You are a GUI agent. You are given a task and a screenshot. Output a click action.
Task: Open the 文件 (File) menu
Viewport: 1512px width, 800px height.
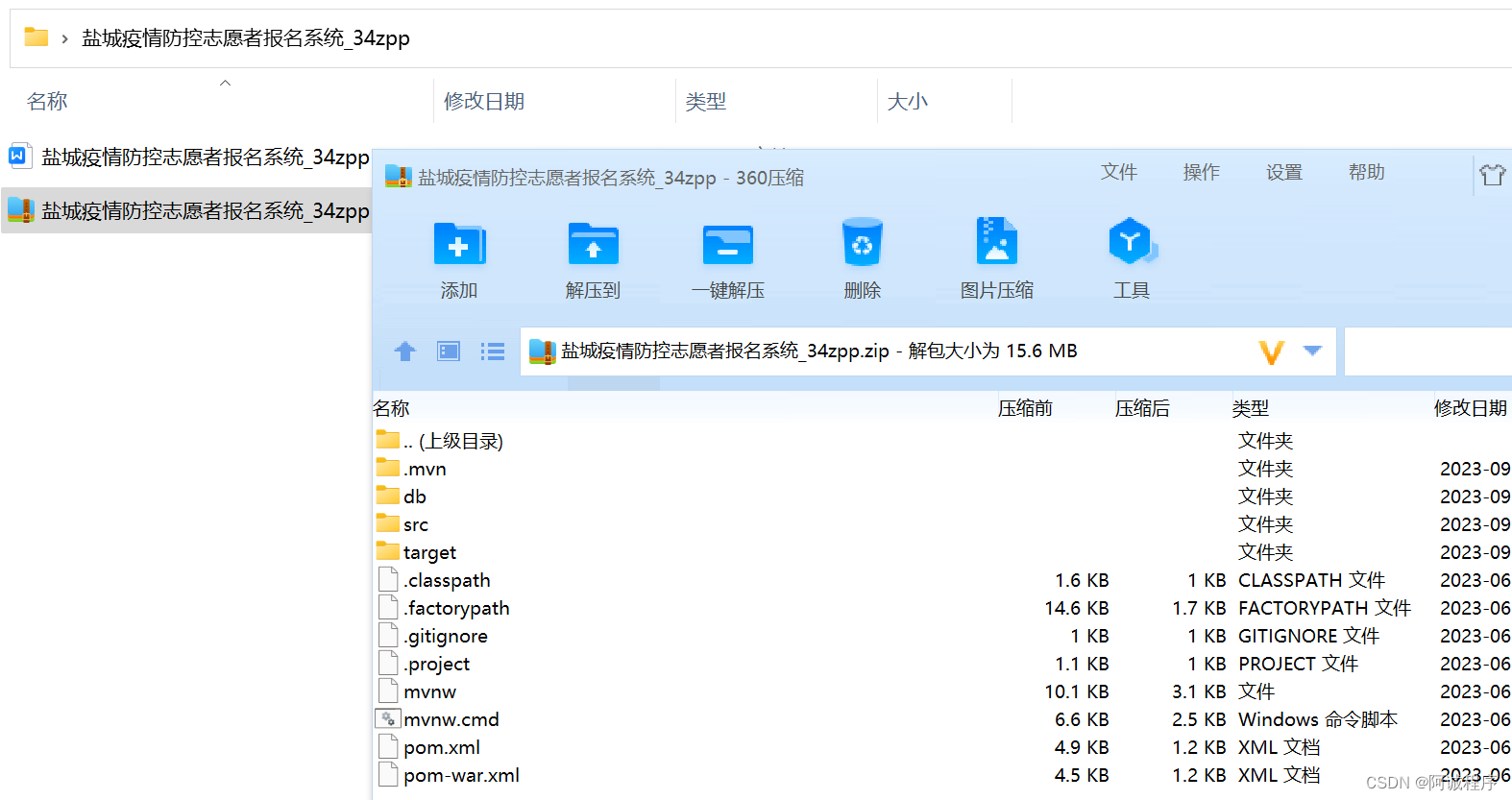pyautogui.click(x=1119, y=172)
